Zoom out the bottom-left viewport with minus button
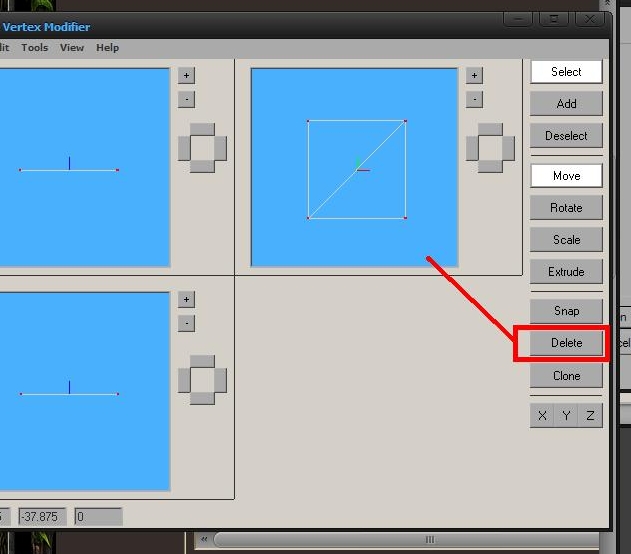The width and height of the screenshot is (631, 554). tap(186, 323)
